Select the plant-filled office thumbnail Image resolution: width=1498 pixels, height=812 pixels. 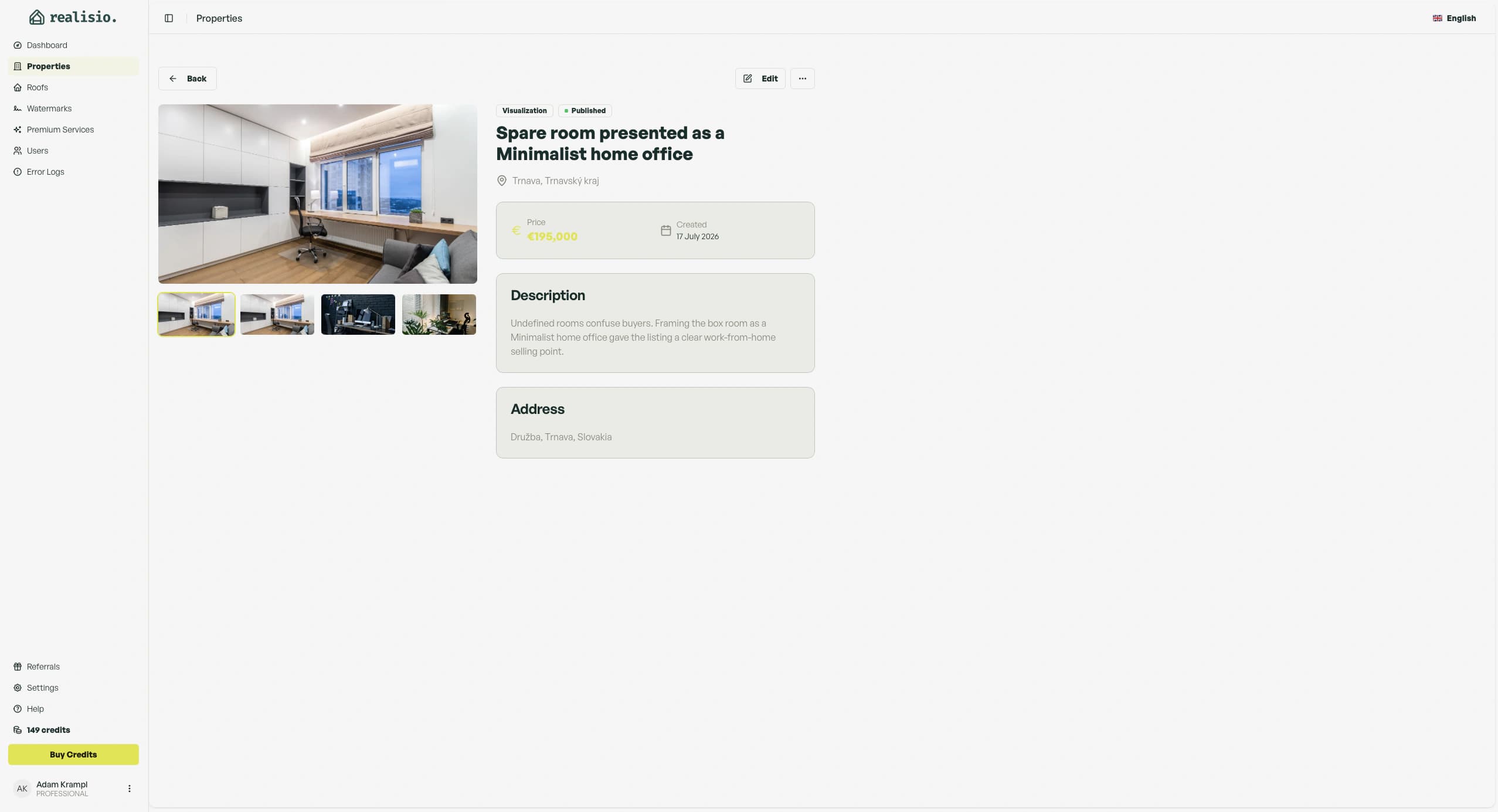[439, 314]
